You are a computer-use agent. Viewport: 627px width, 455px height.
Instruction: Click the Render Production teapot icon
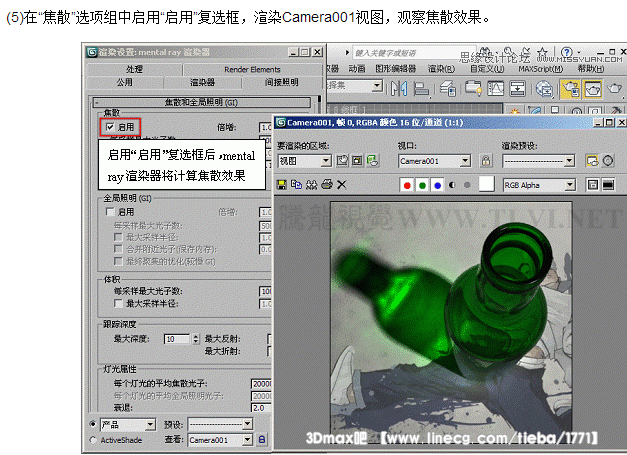(614, 88)
